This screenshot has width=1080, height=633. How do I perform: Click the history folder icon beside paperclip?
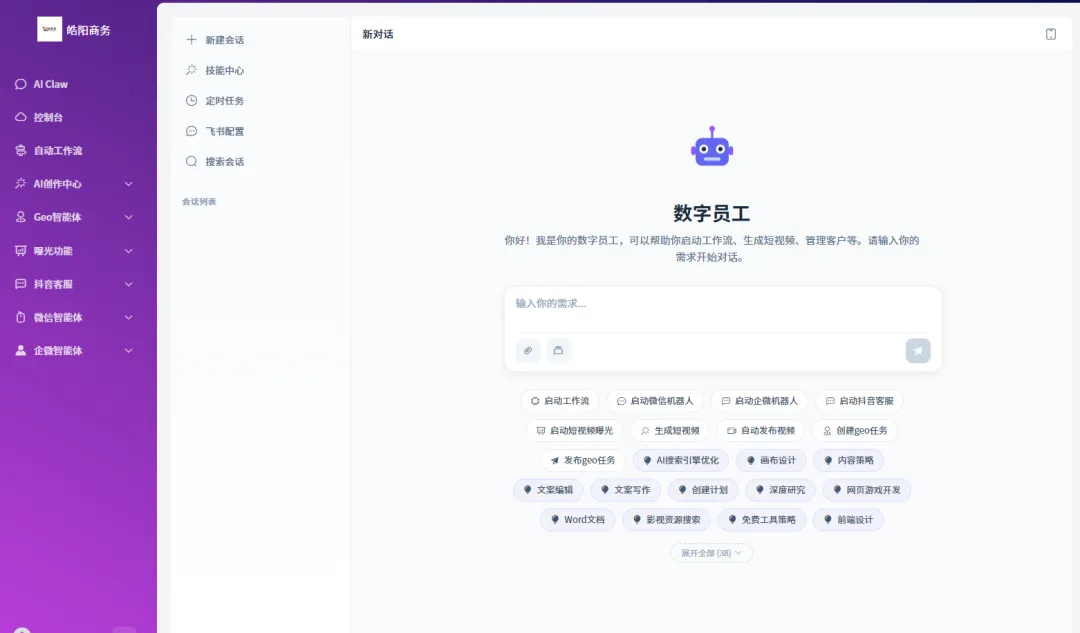(558, 351)
